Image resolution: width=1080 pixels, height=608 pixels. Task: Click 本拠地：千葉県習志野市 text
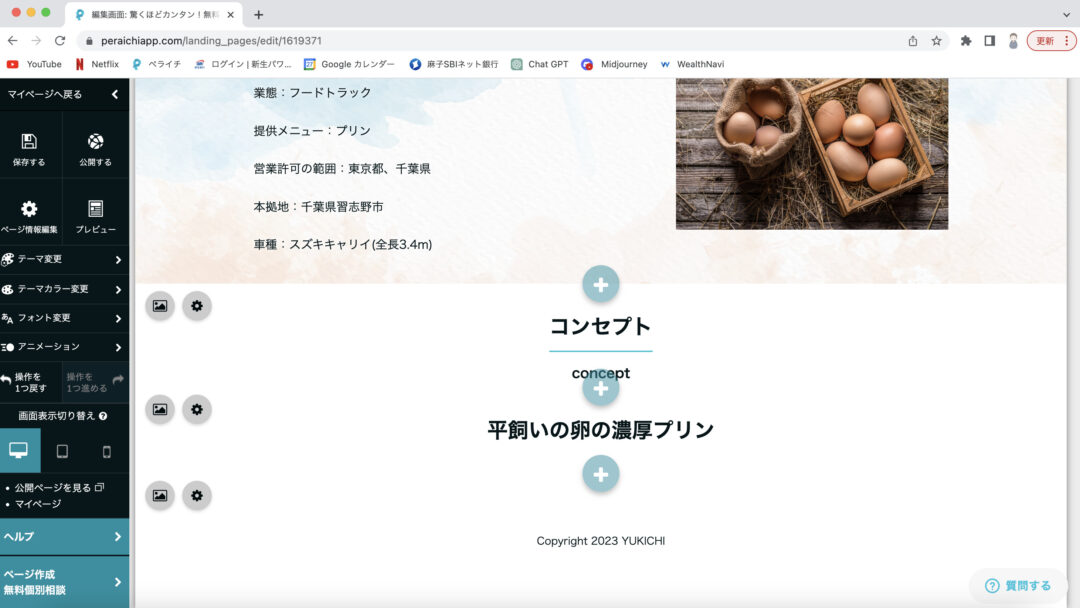pos(318,207)
